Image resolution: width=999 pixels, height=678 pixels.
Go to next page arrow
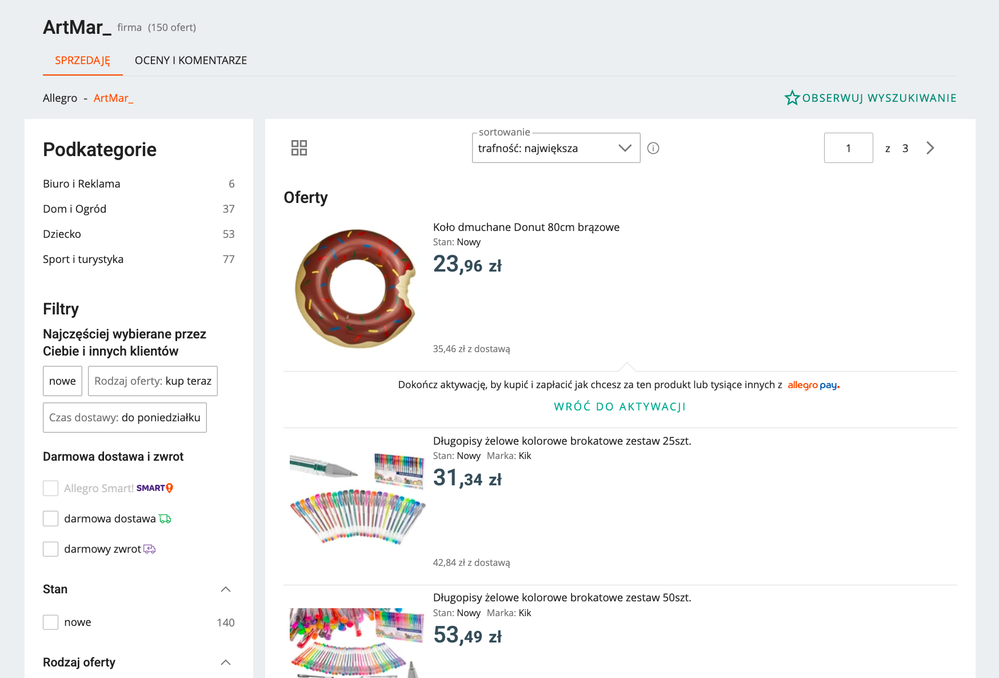click(930, 148)
